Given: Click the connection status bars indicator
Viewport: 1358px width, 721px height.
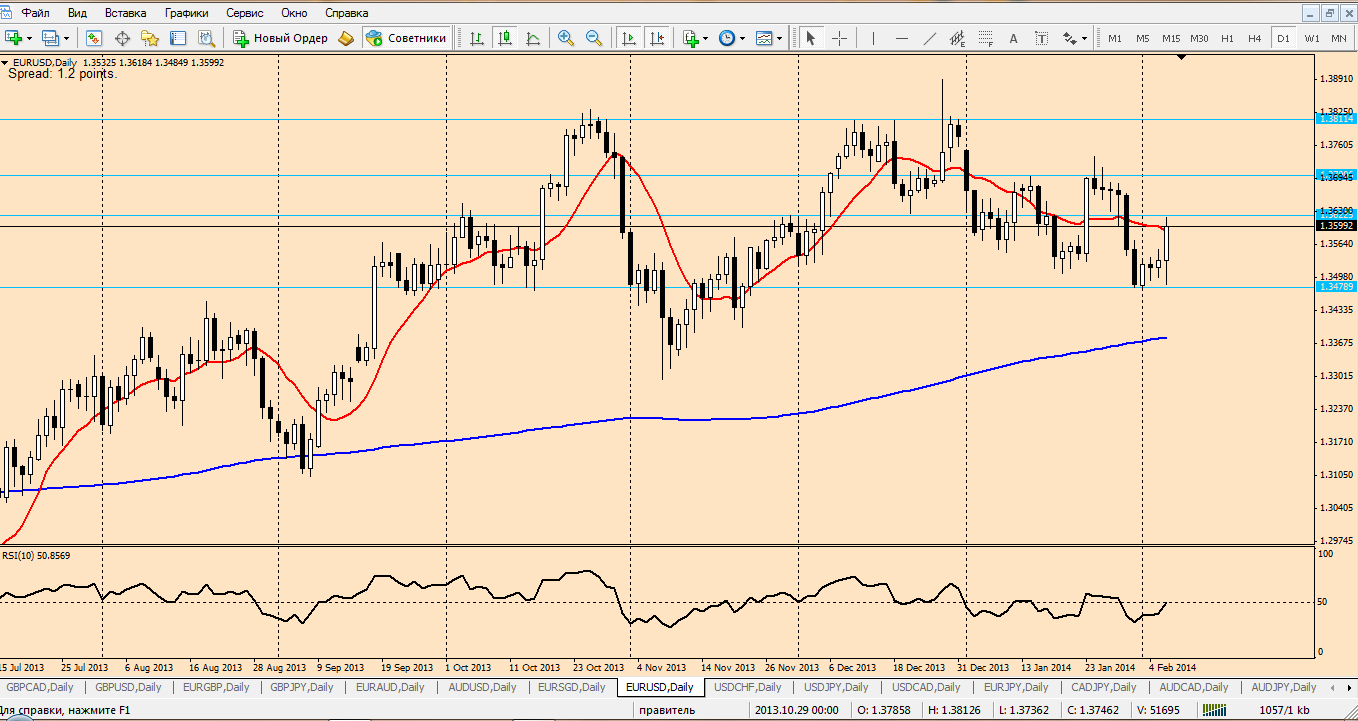Looking at the screenshot, I should click(1215, 710).
